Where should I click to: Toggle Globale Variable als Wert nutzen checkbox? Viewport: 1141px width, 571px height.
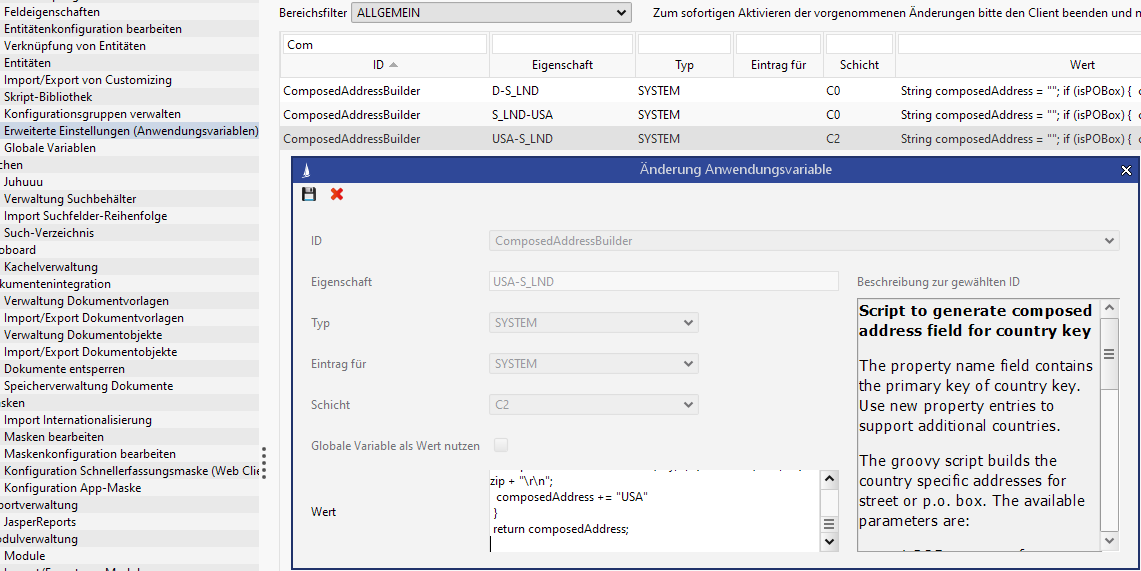tap(501, 445)
